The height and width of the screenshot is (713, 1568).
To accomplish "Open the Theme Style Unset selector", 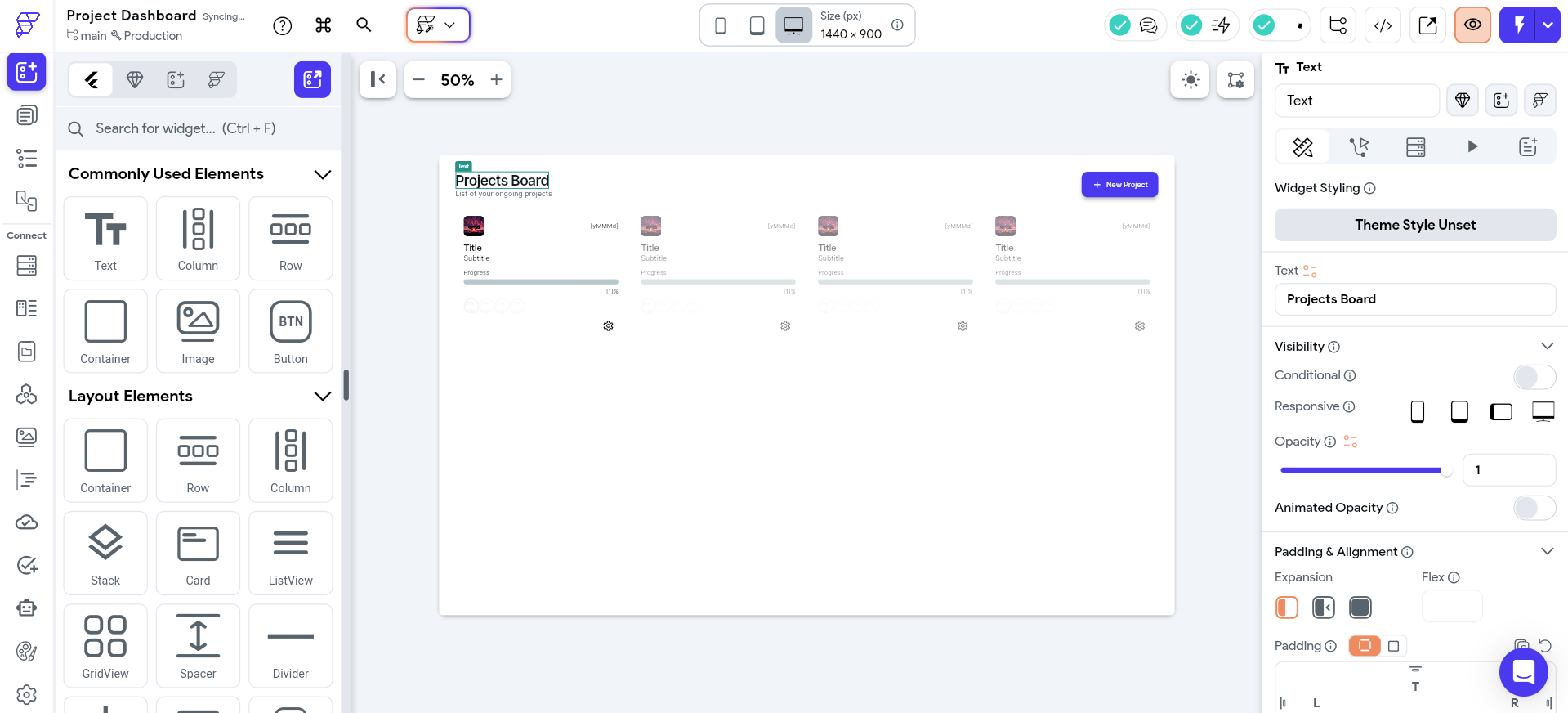I will 1415,225.
